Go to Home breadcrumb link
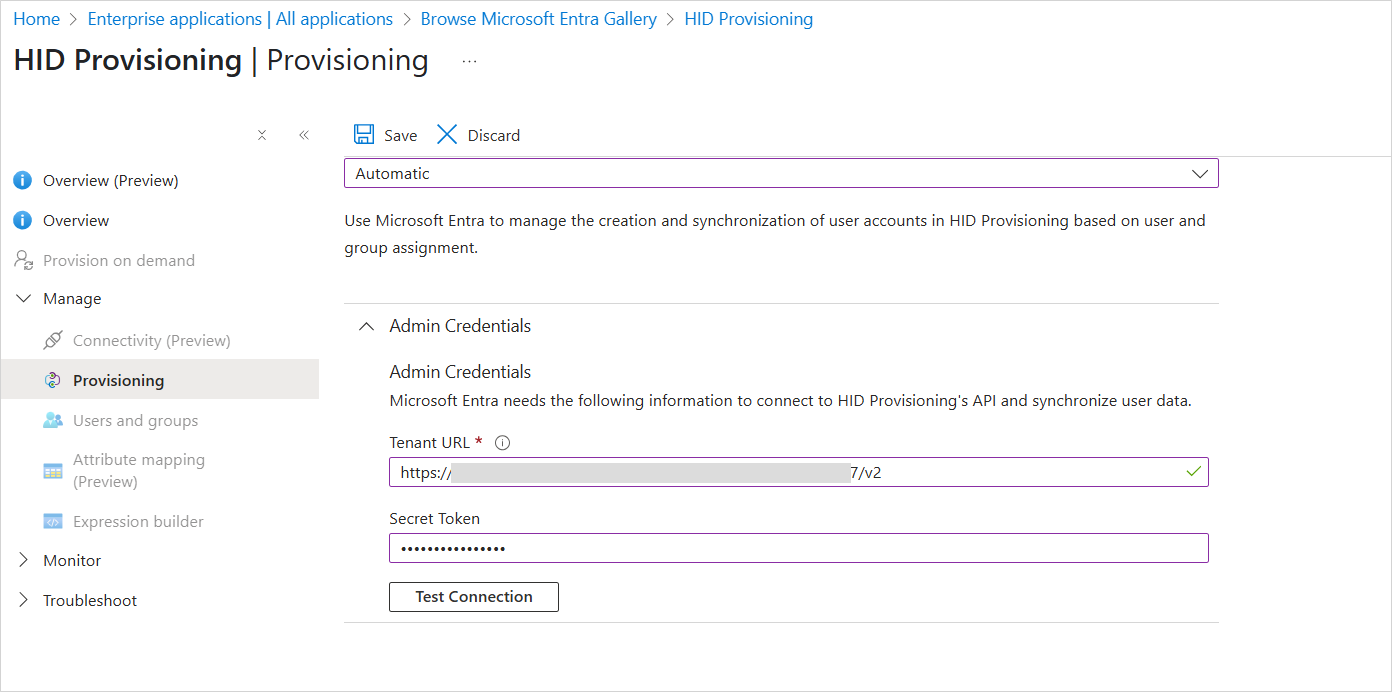The height and width of the screenshot is (692, 1392). click(x=36, y=19)
